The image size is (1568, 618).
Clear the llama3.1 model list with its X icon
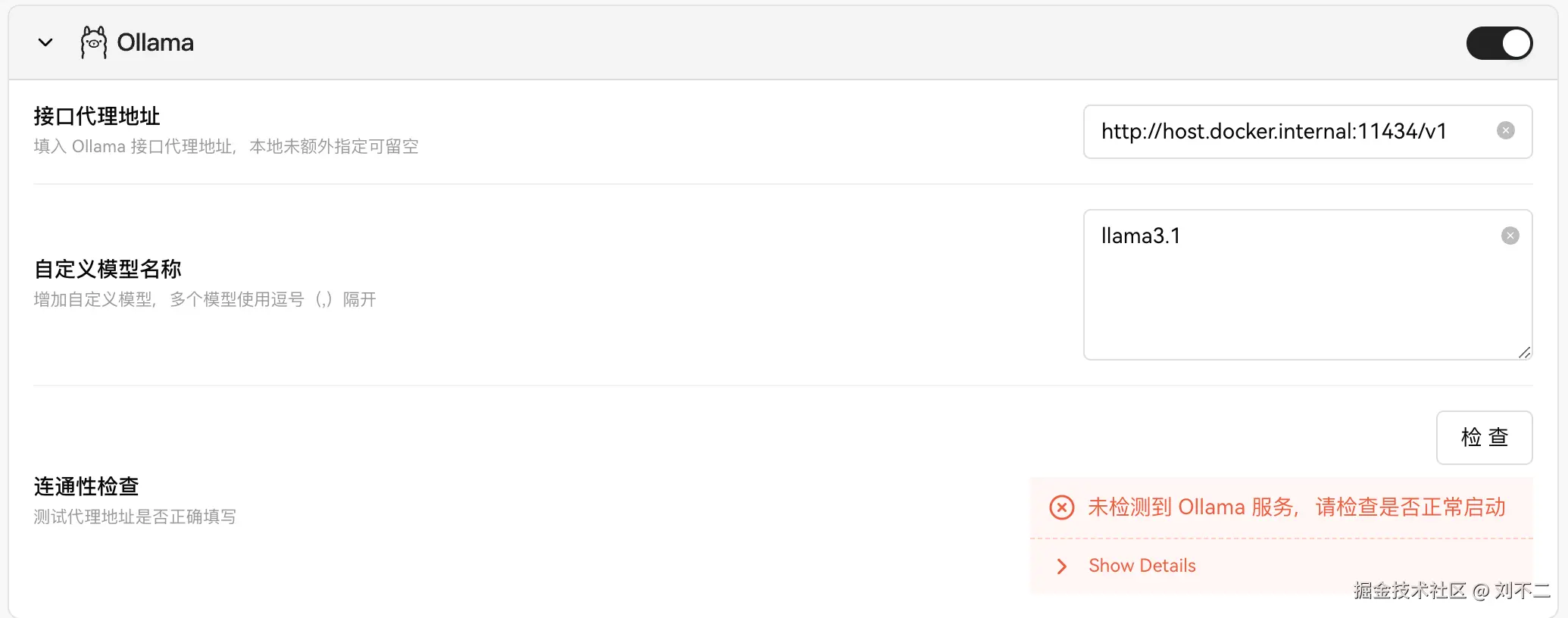1510,236
